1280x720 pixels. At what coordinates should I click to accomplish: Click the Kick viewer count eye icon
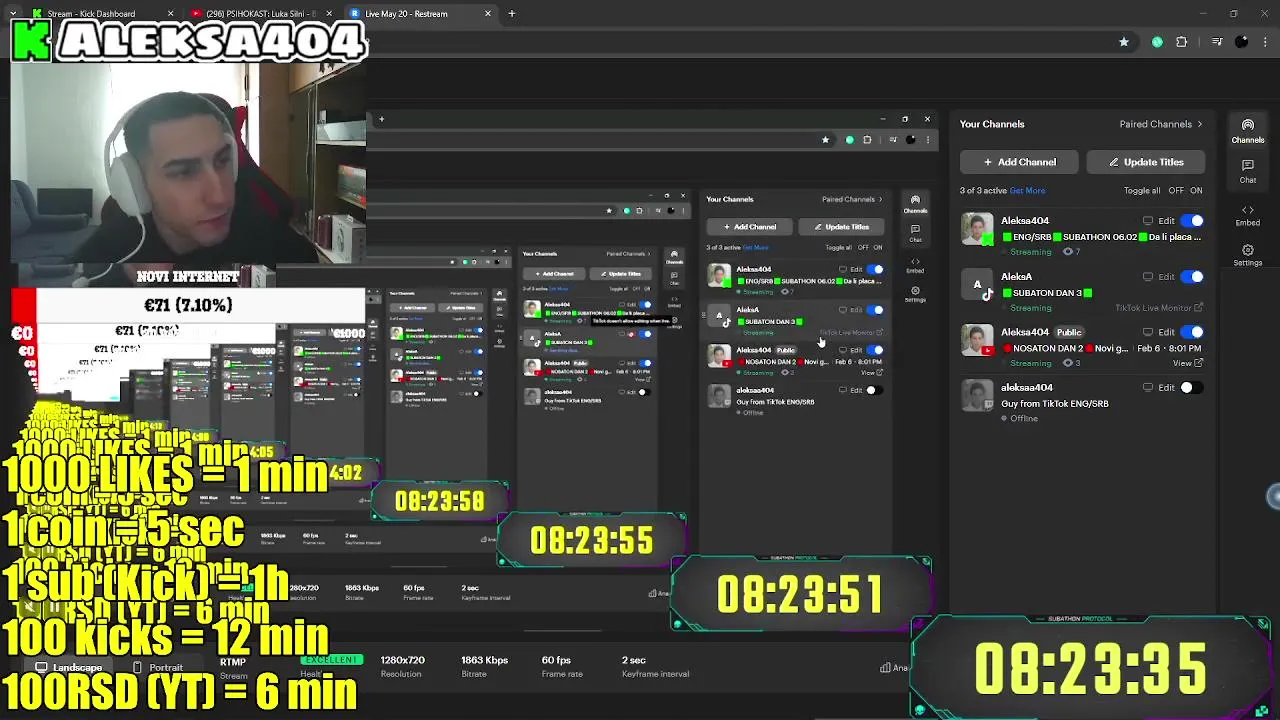point(1067,252)
